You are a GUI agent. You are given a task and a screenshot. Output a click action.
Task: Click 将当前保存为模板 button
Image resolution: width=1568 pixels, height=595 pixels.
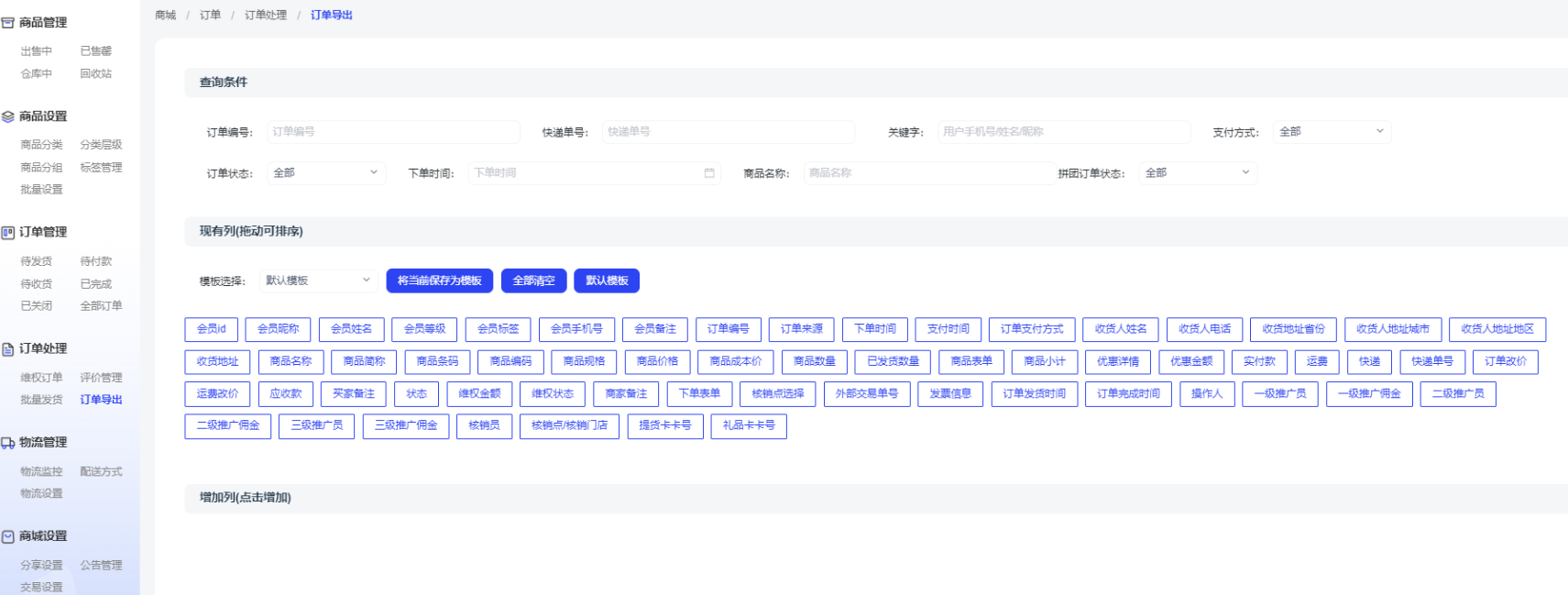coord(440,281)
